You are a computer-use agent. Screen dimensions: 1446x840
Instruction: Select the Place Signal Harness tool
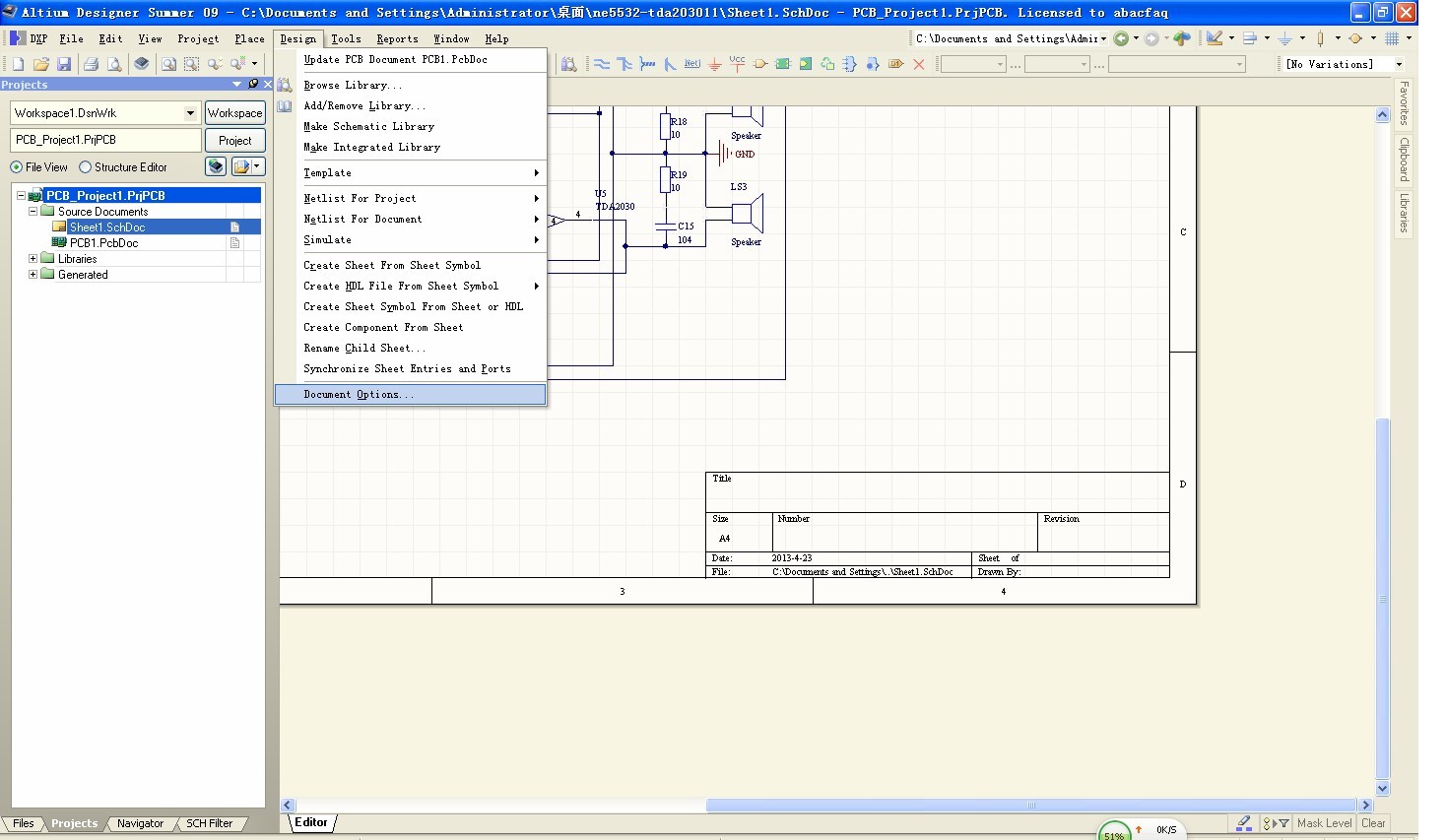coord(647,64)
